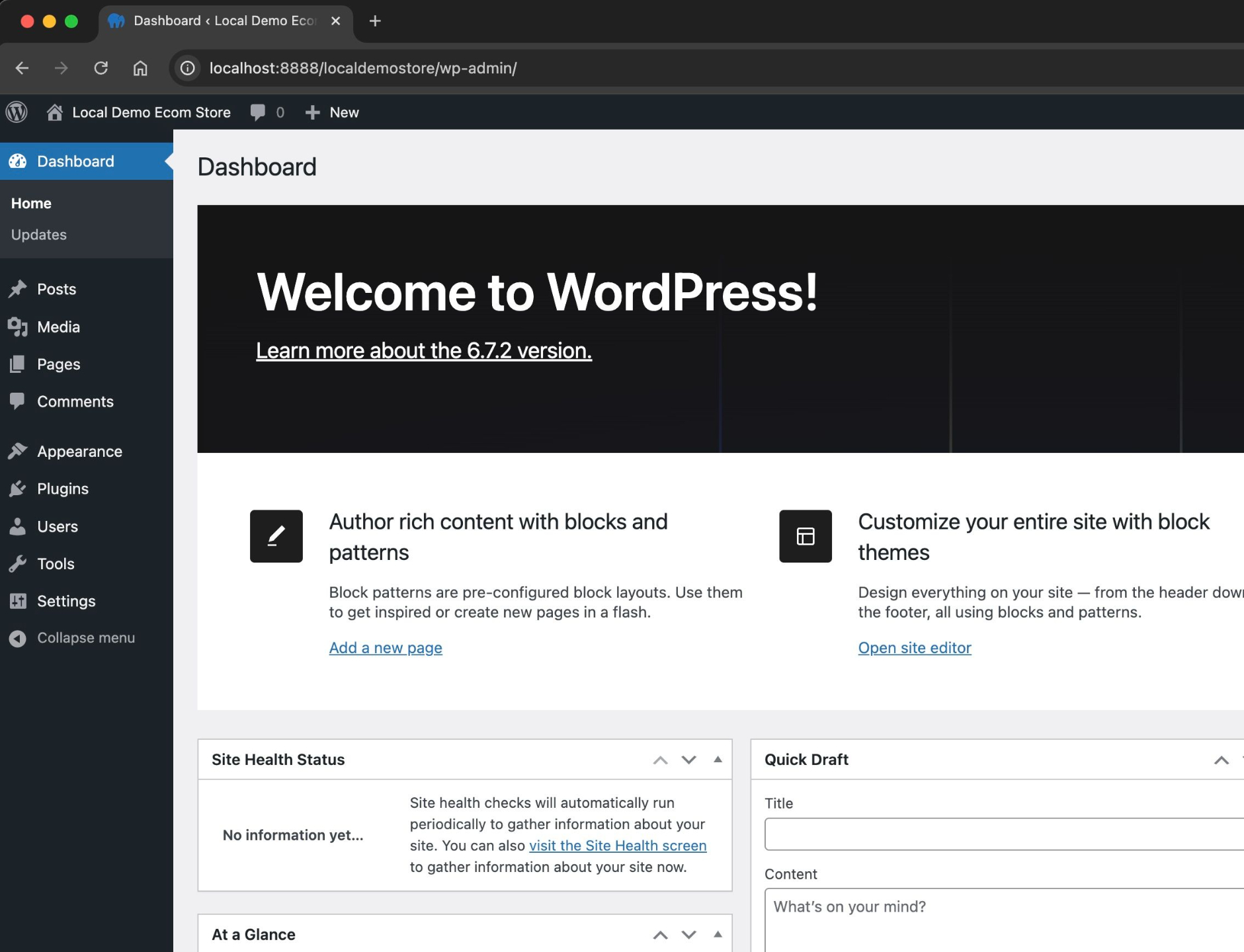
Task: Open the Plugins menu
Action: [x=87, y=489]
